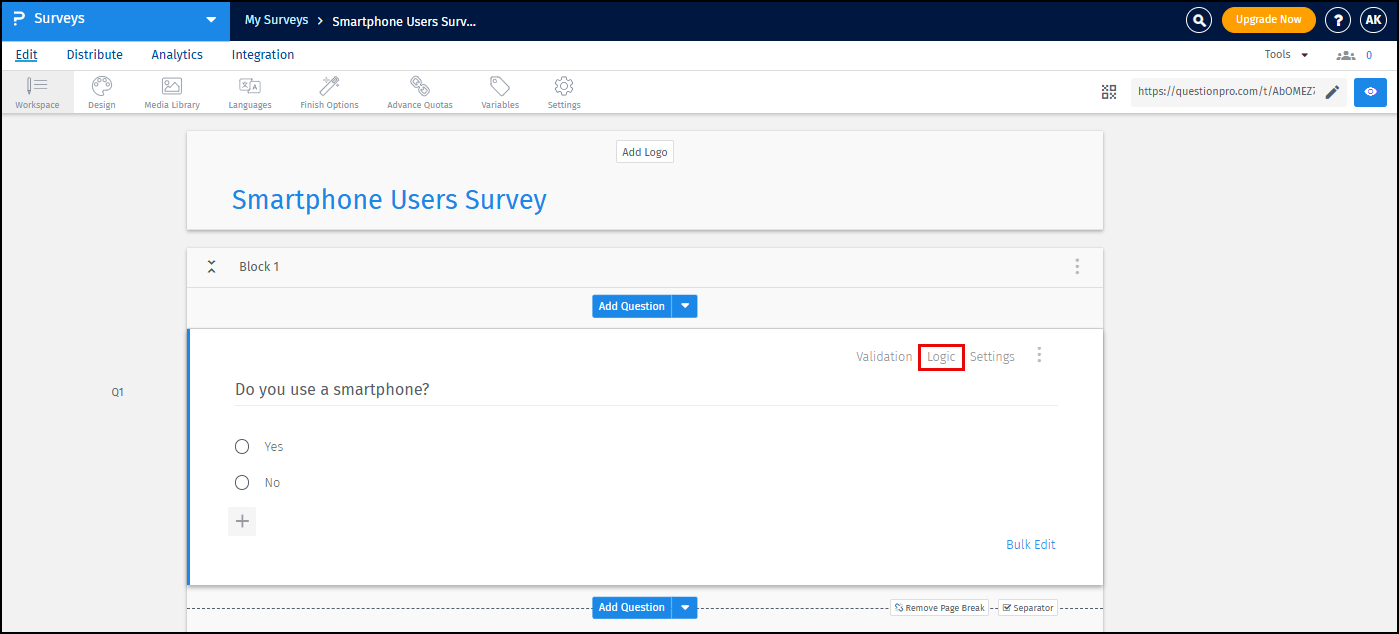Open Bulk Edit for the question
The image size is (1399, 634).
tap(1030, 544)
